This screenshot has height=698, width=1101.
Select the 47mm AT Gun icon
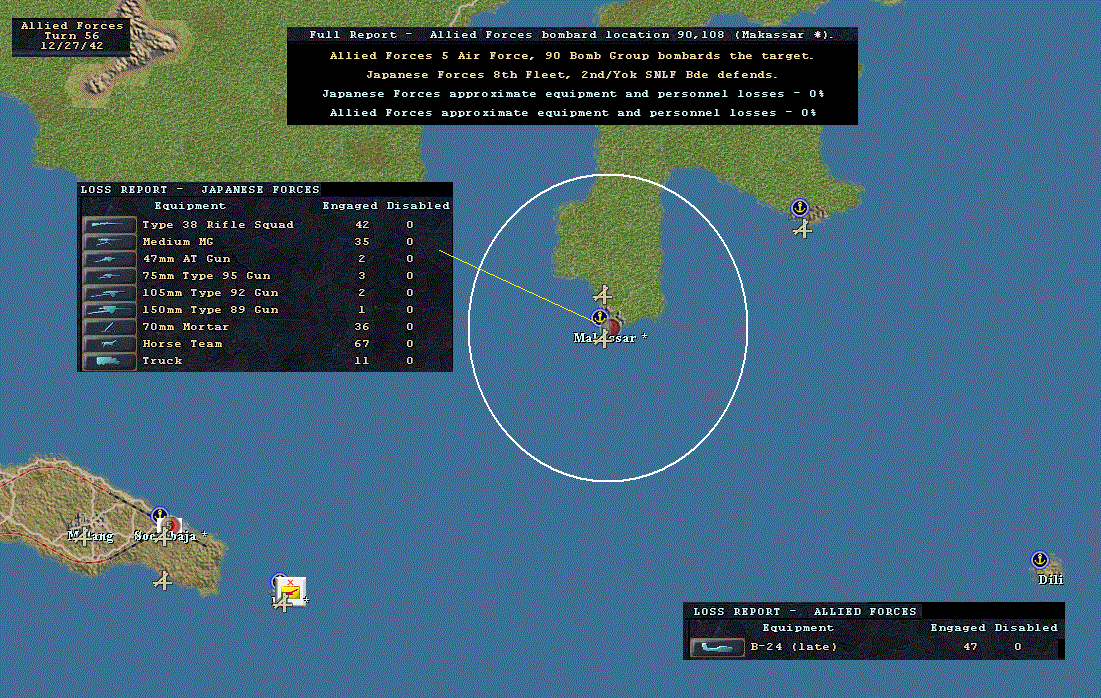click(109, 259)
